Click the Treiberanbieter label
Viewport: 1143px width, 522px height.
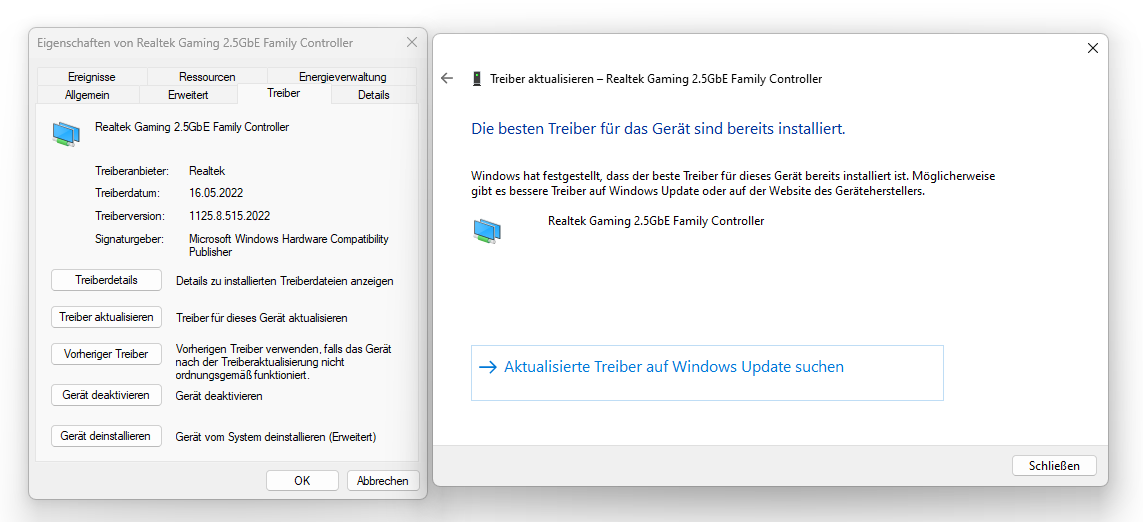[x=132, y=171]
